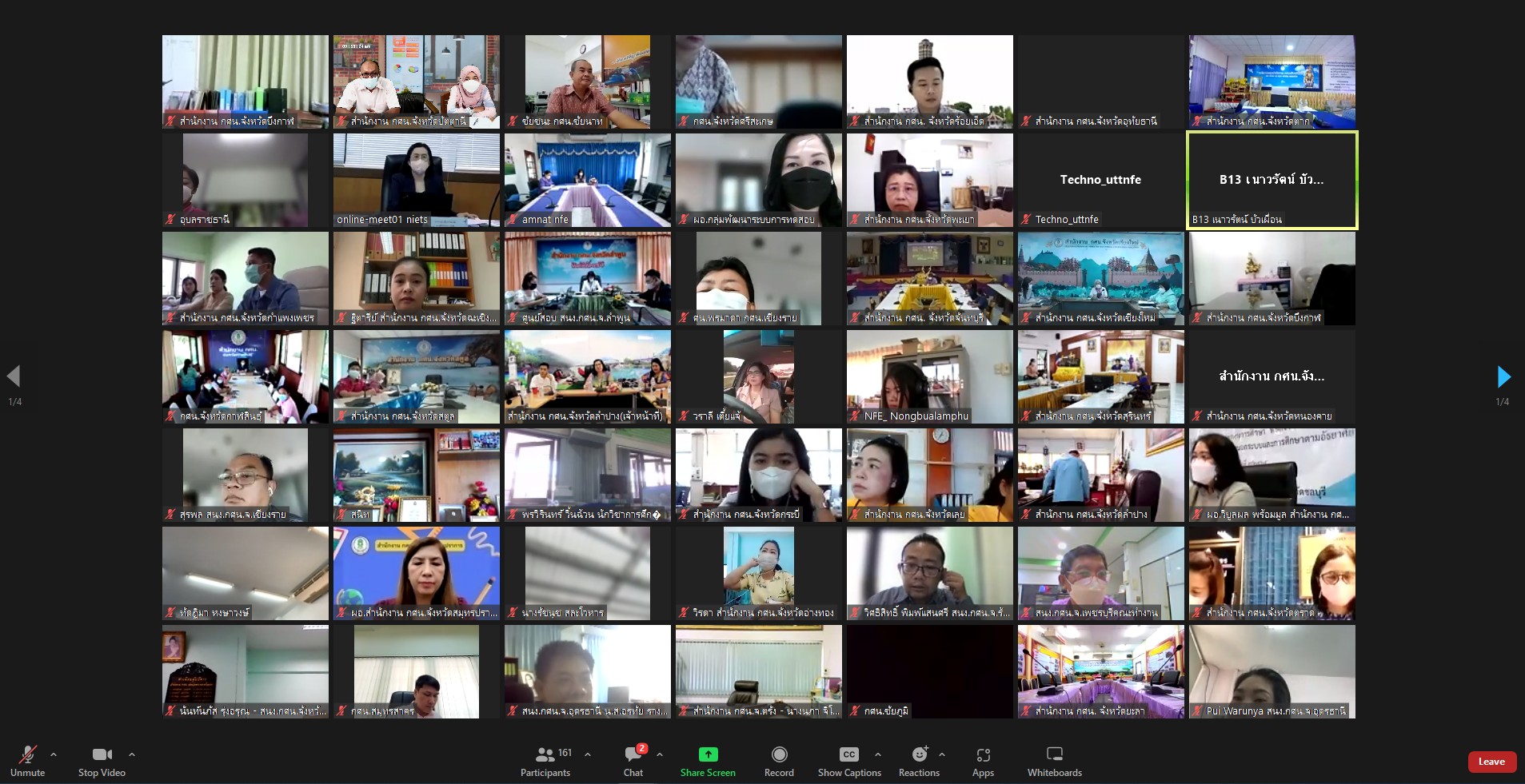Leave the meeting
1525x784 pixels.
1491,762
